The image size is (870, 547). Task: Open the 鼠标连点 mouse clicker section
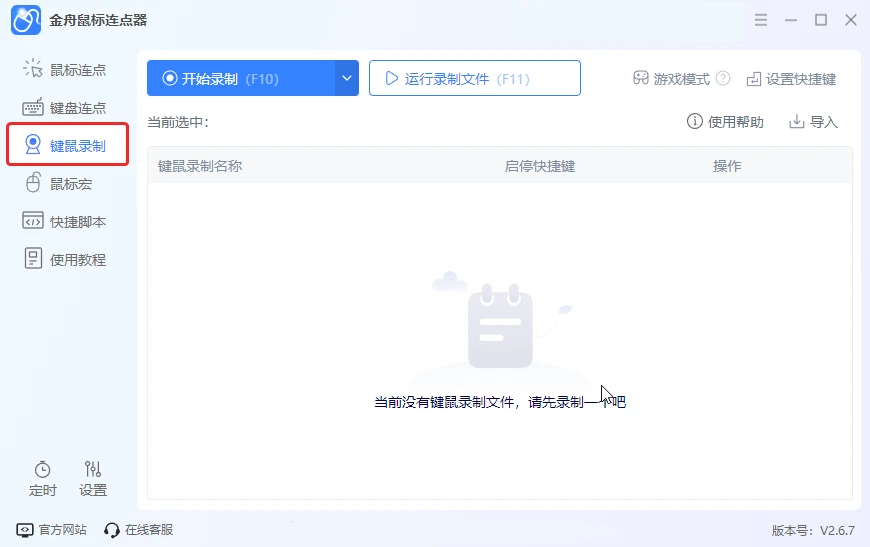64,70
